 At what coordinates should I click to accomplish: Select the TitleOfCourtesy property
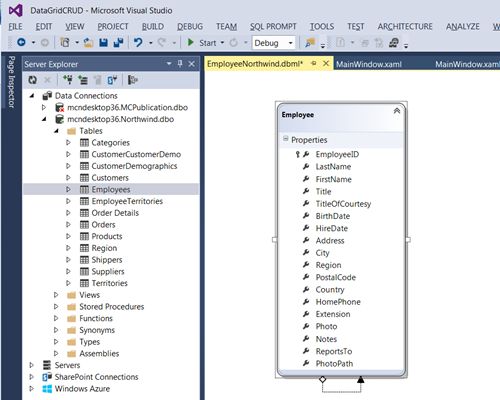(343, 204)
